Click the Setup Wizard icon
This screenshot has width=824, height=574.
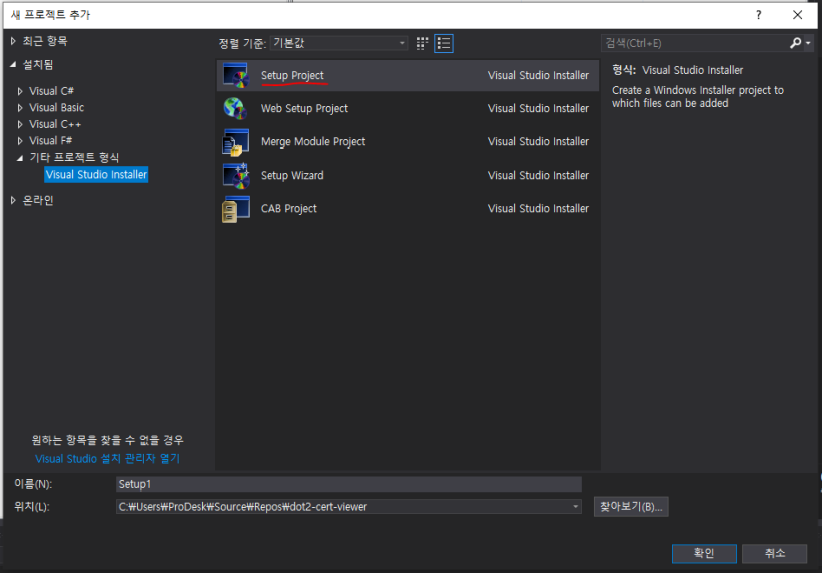tap(235, 176)
